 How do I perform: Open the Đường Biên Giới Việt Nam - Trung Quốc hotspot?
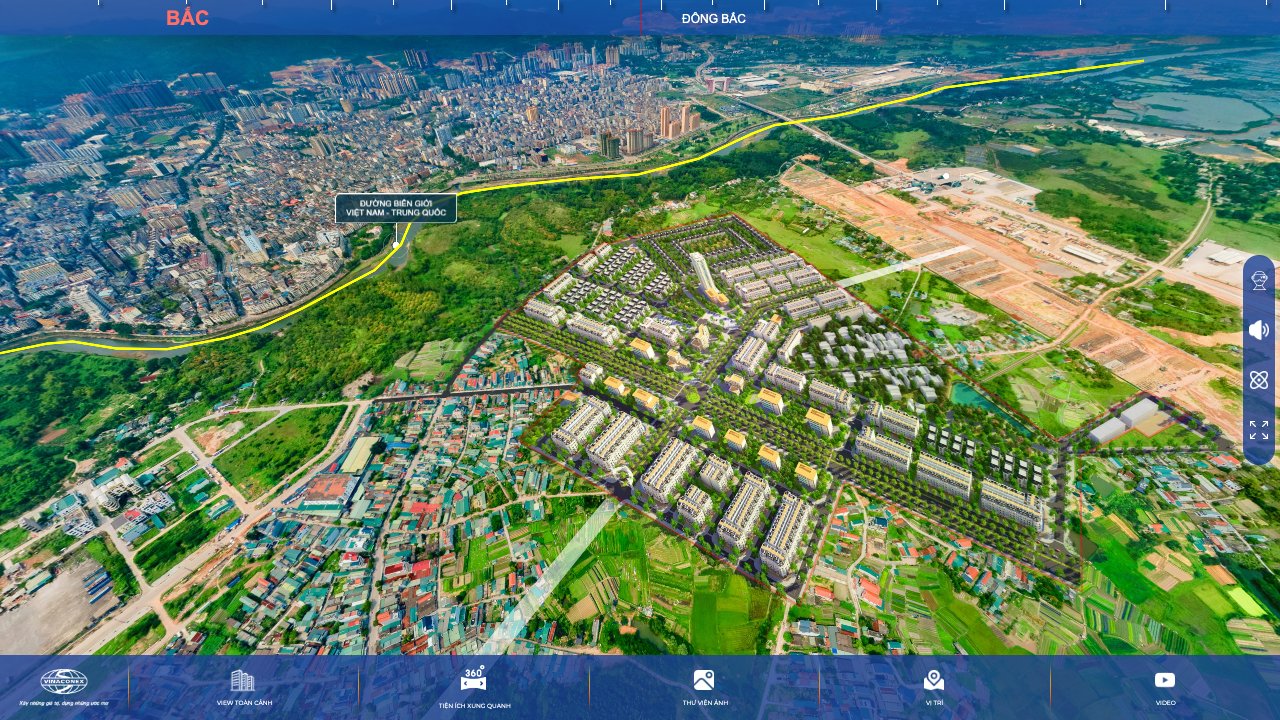[396, 208]
